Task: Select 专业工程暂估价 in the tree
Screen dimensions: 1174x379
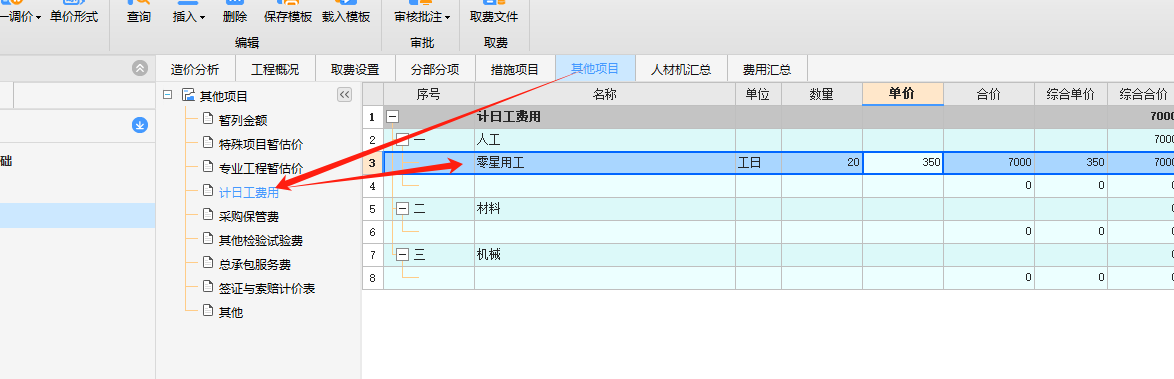Action: tap(261, 168)
